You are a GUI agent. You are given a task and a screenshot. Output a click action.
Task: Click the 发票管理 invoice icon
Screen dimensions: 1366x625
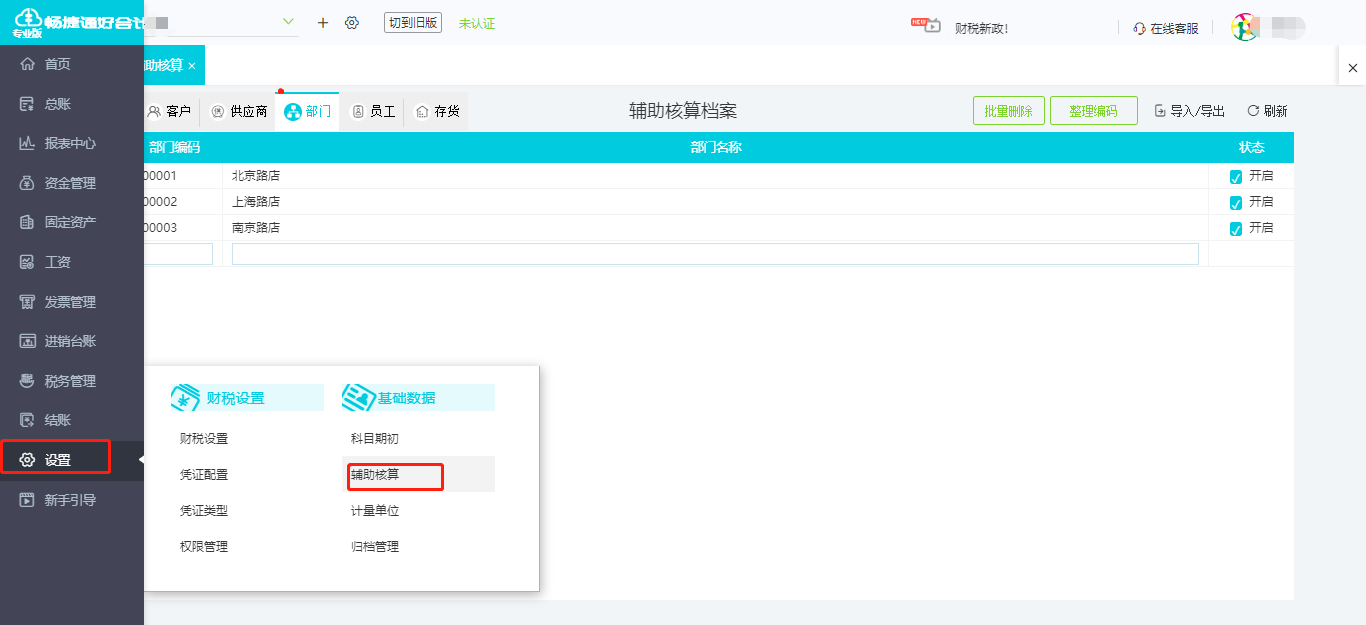(x=27, y=302)
